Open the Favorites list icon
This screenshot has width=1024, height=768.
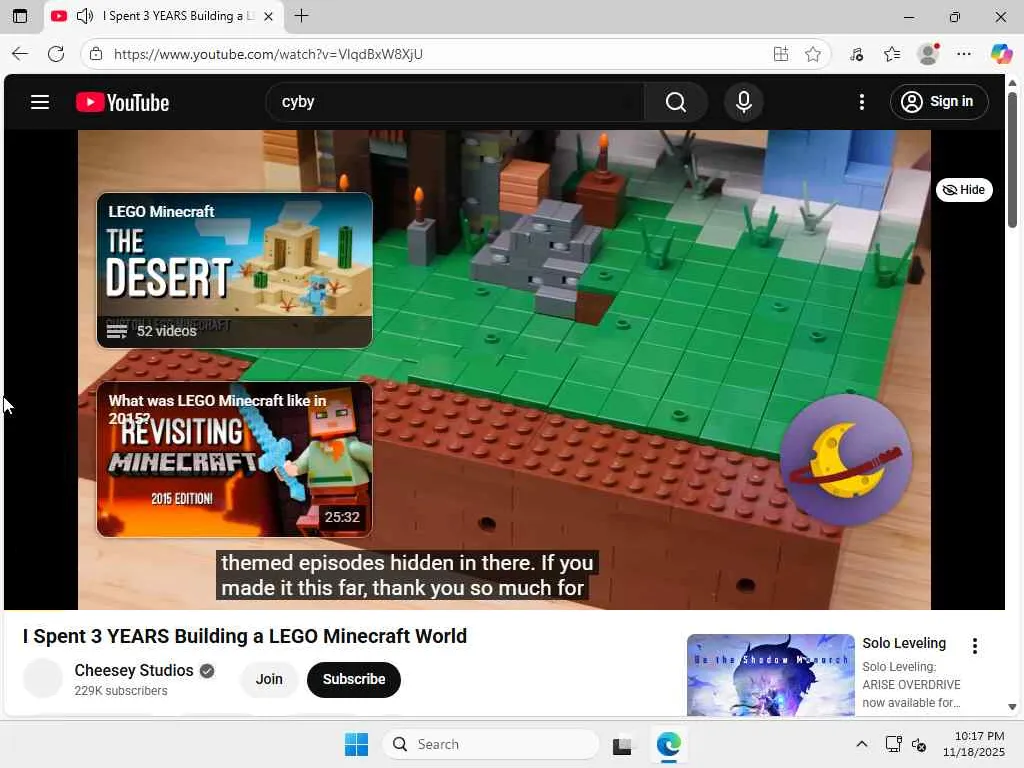tap(892, 54)
